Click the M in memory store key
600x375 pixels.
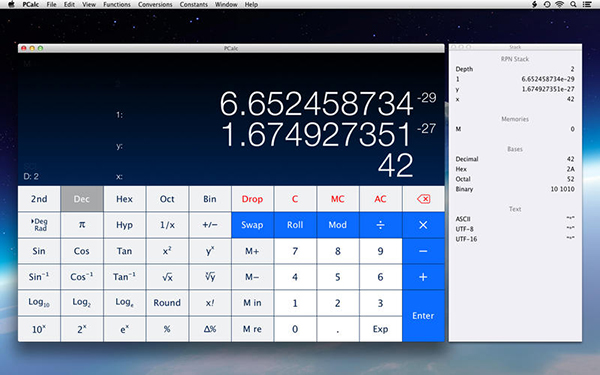[252, 303]
